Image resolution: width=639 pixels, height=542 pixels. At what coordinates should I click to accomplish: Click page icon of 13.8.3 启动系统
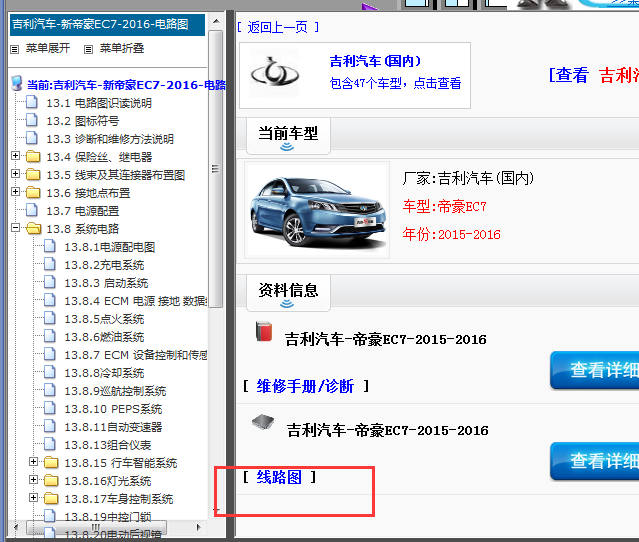pos(50,282)
